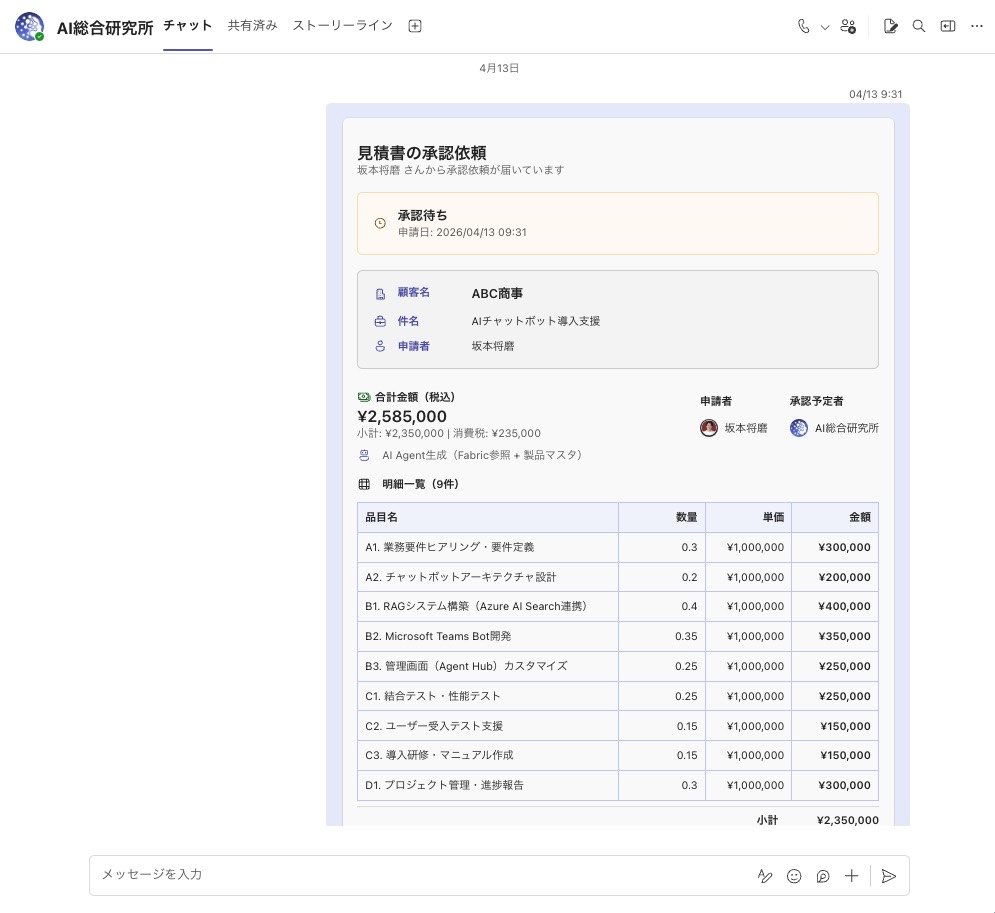Viewport: 995px width, 913px height.
Task: Click the table icon beside 明細一覧
Action: [x=364, y=484]
